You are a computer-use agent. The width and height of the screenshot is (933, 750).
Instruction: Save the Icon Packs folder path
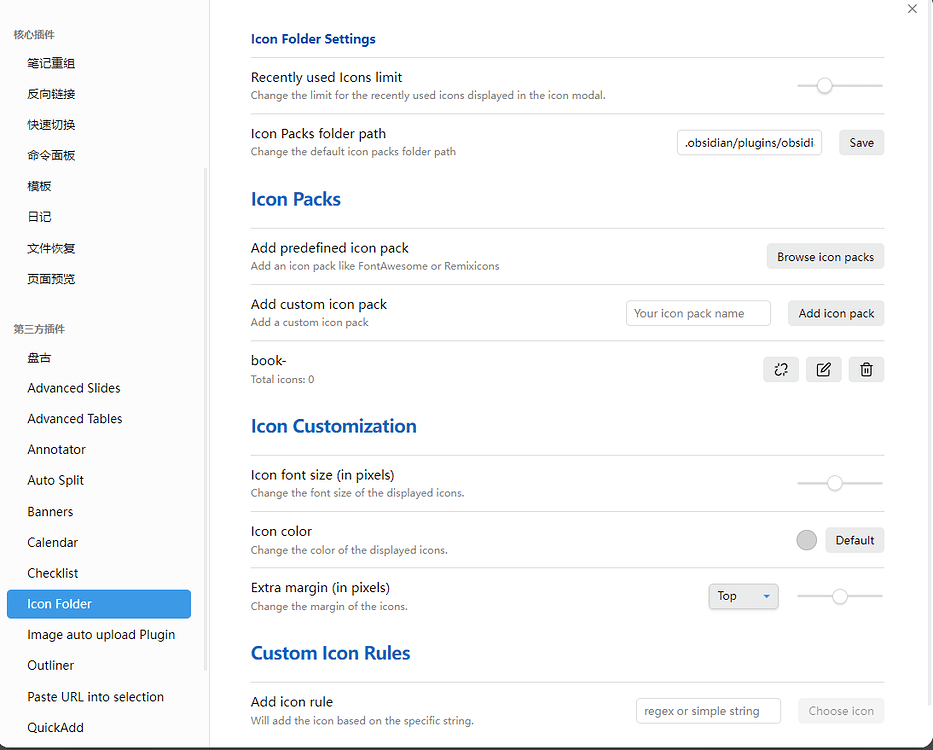pos(861,143)
